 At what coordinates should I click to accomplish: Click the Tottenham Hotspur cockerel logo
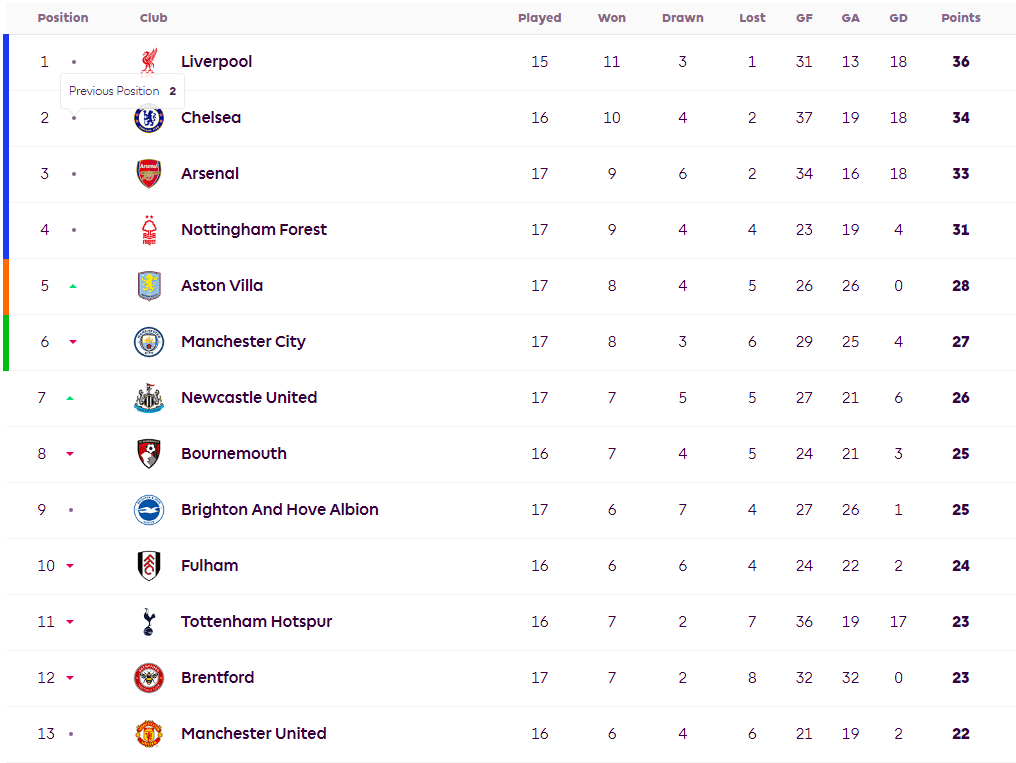(x=149, y=621)
